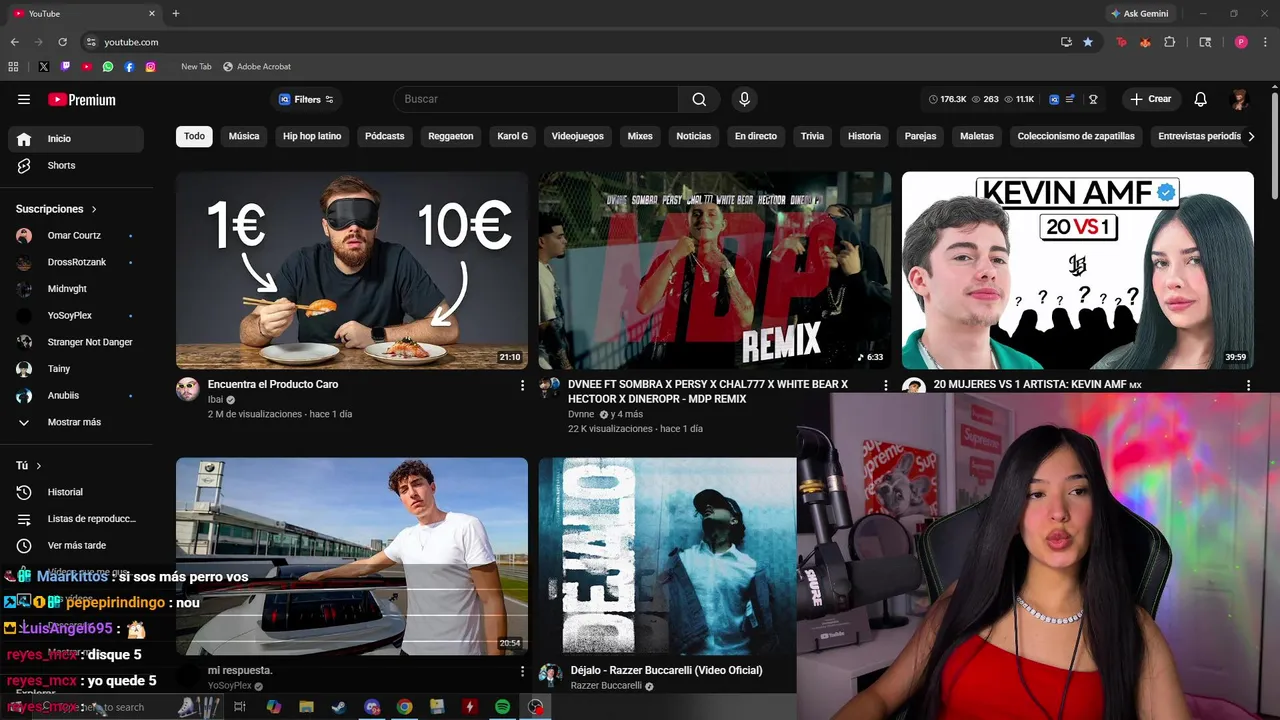The height and width of the screenshot is (720, 1280).
Task: Open the Omar Courtz subscription
Action: coord(76,235)
